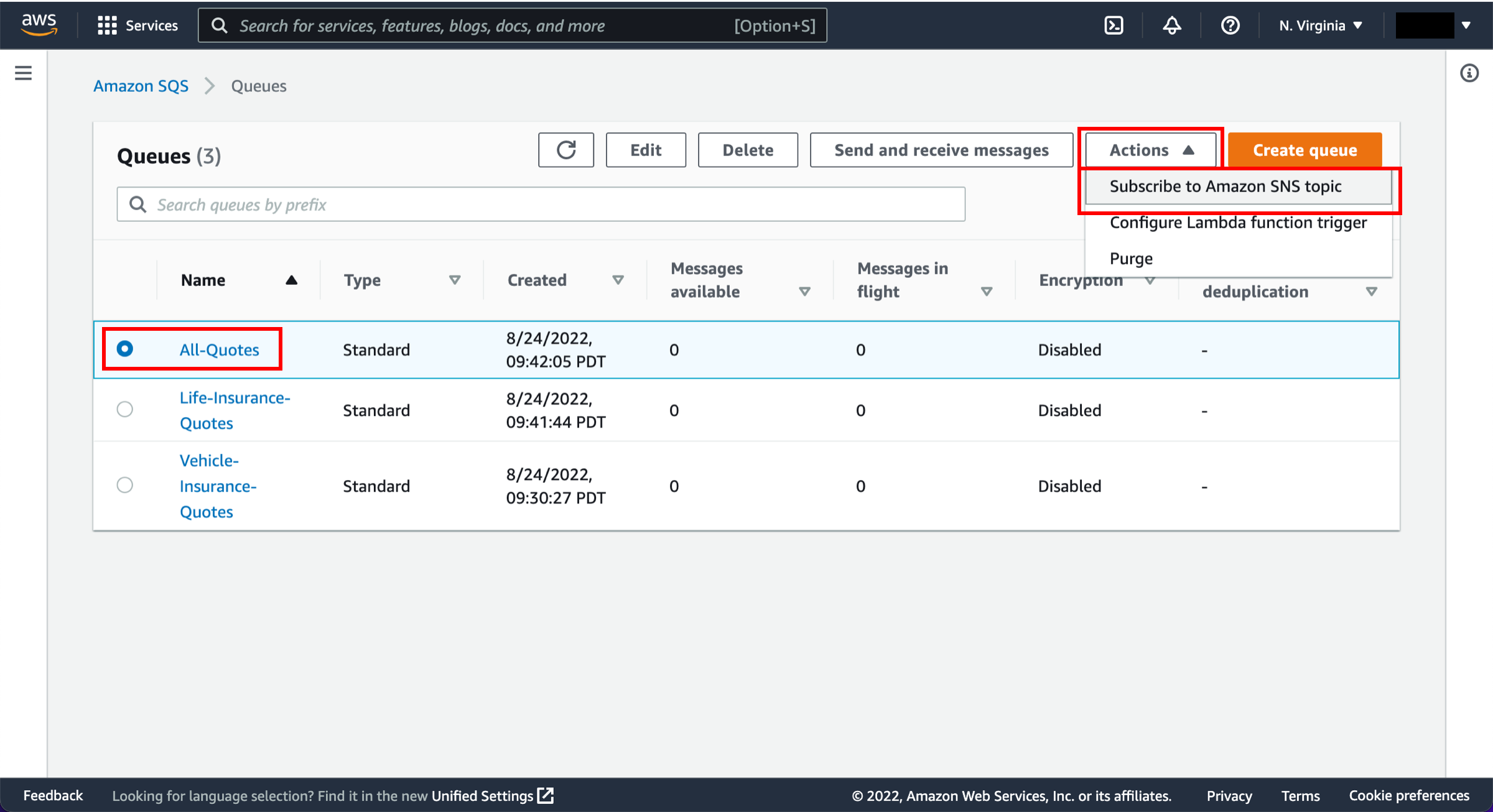1493x812 pixels.
Task: Click the Create queue button
Action: pos(1304,149)
